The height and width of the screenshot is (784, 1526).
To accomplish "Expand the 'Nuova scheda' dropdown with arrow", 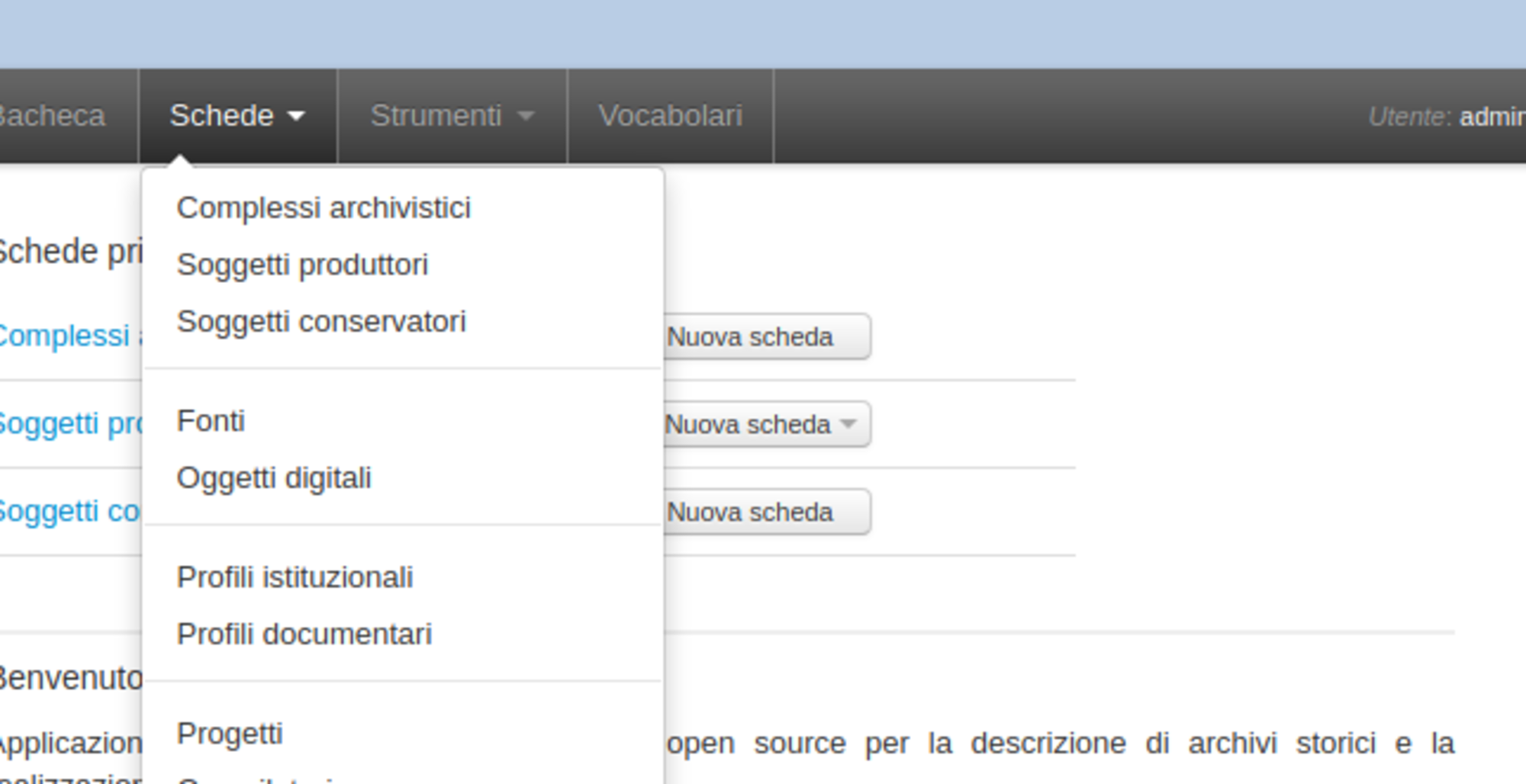I will pyautogui.click(x=849, y=425).
